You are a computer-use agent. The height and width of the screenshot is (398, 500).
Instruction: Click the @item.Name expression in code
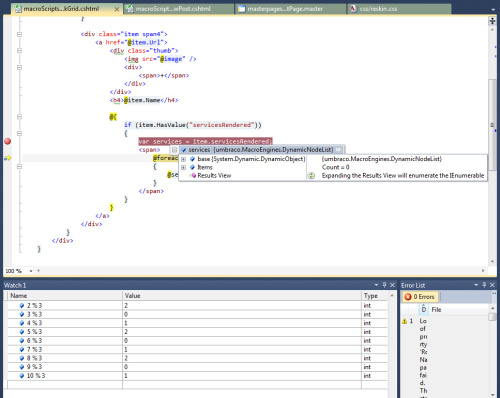pos(142,100)
